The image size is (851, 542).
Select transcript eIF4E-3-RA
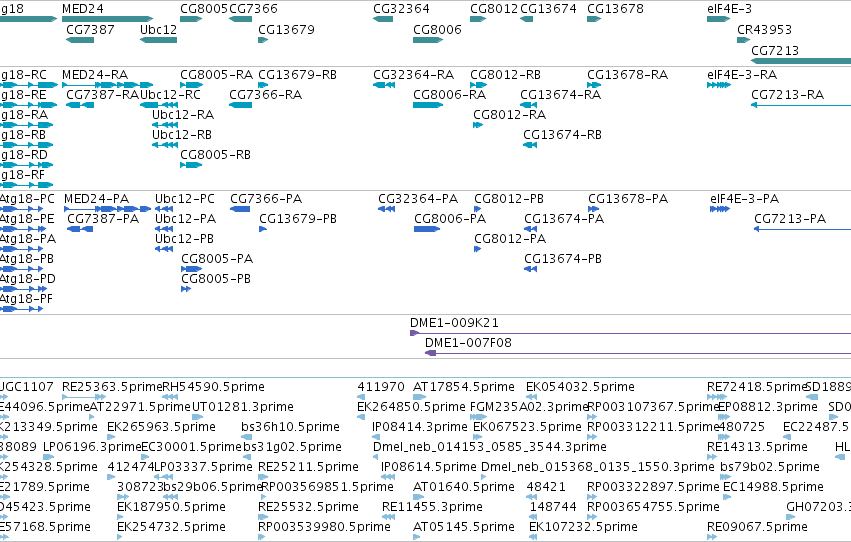pos(719,85)
